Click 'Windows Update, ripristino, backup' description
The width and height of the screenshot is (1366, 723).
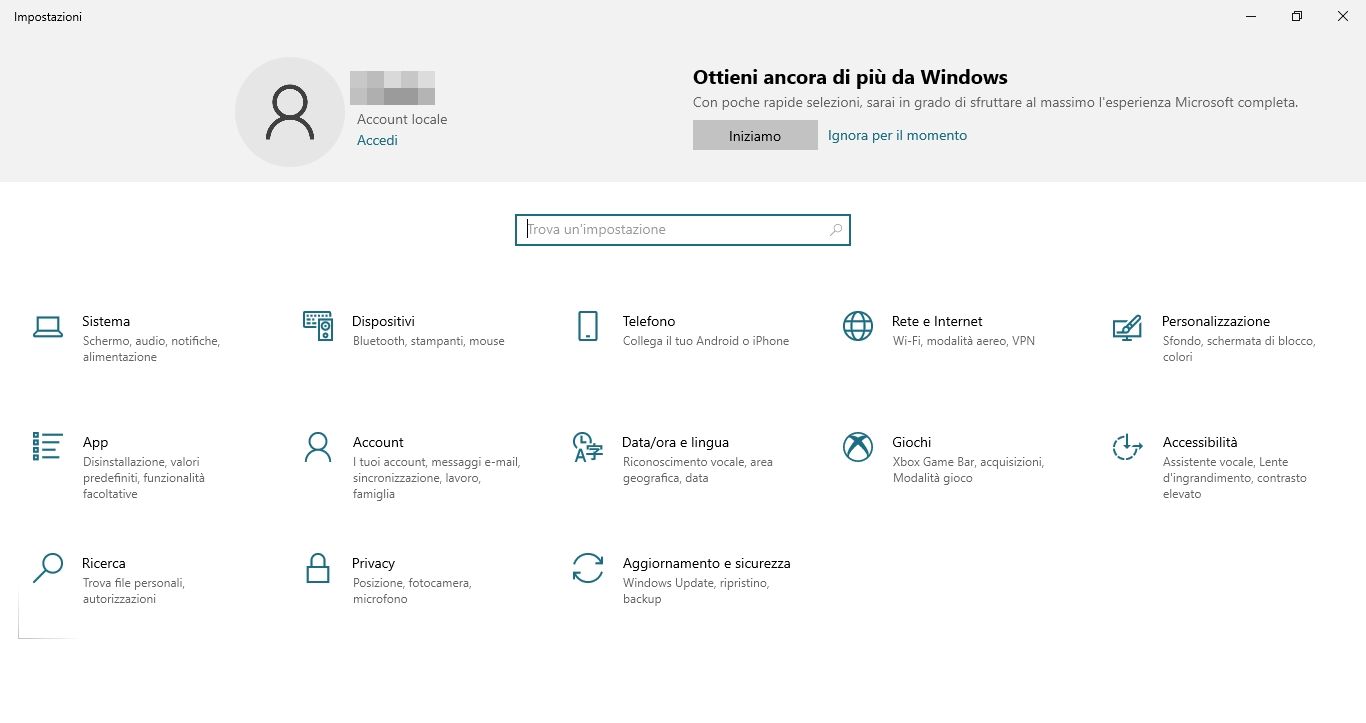[696, 591]
